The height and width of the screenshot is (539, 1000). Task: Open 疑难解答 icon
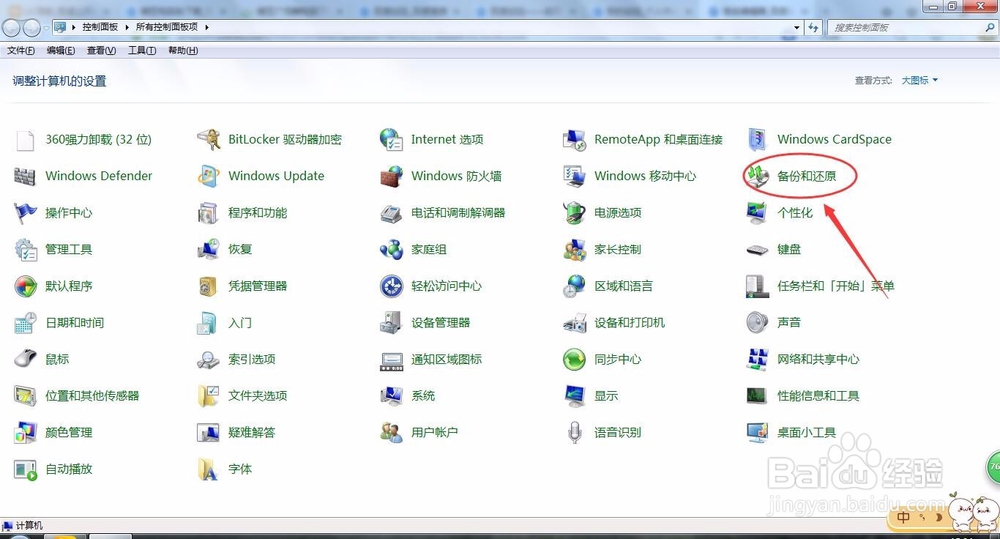click(209, 432)
